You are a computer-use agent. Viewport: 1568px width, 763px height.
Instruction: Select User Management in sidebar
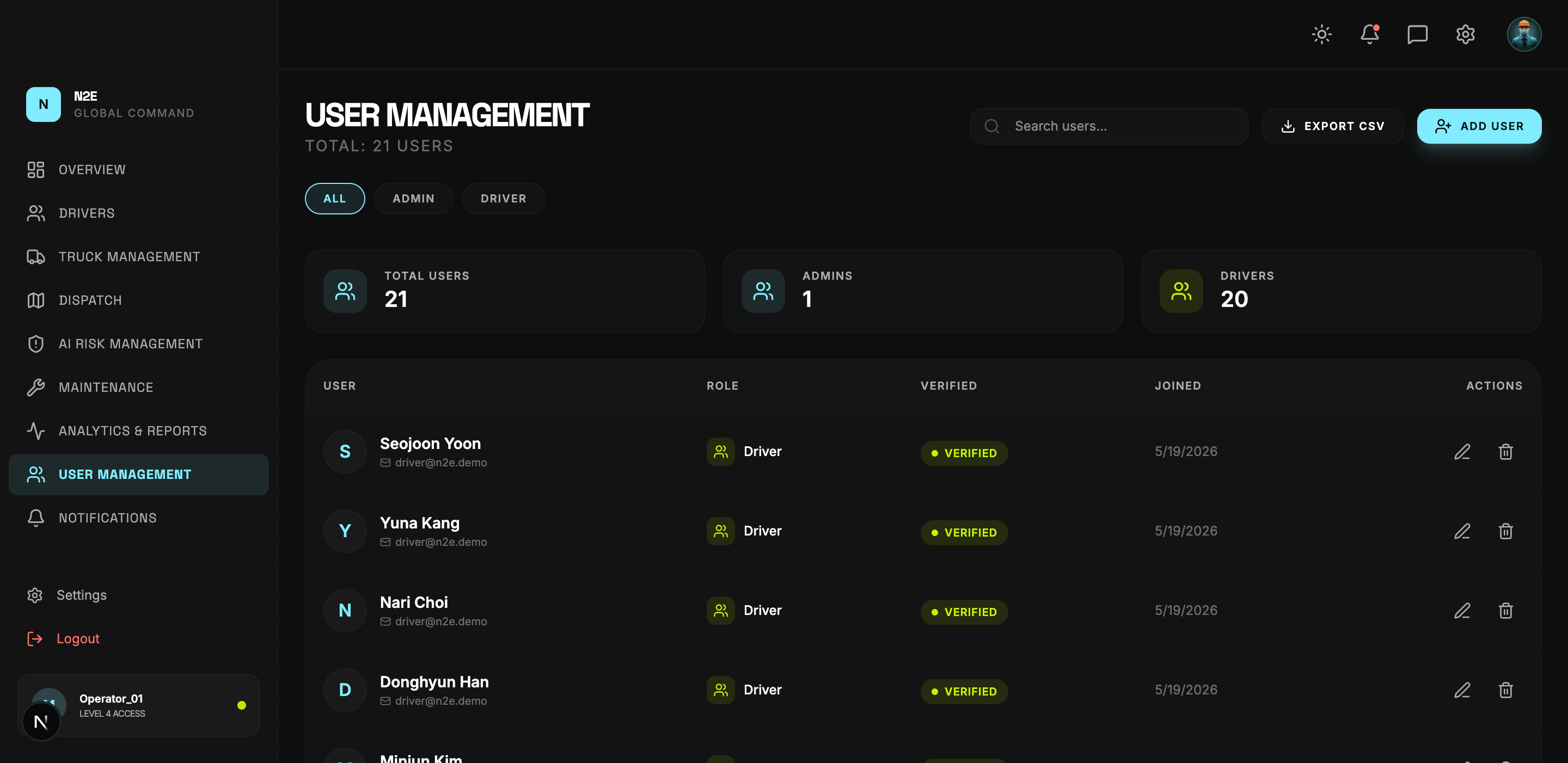click(139, 474)
